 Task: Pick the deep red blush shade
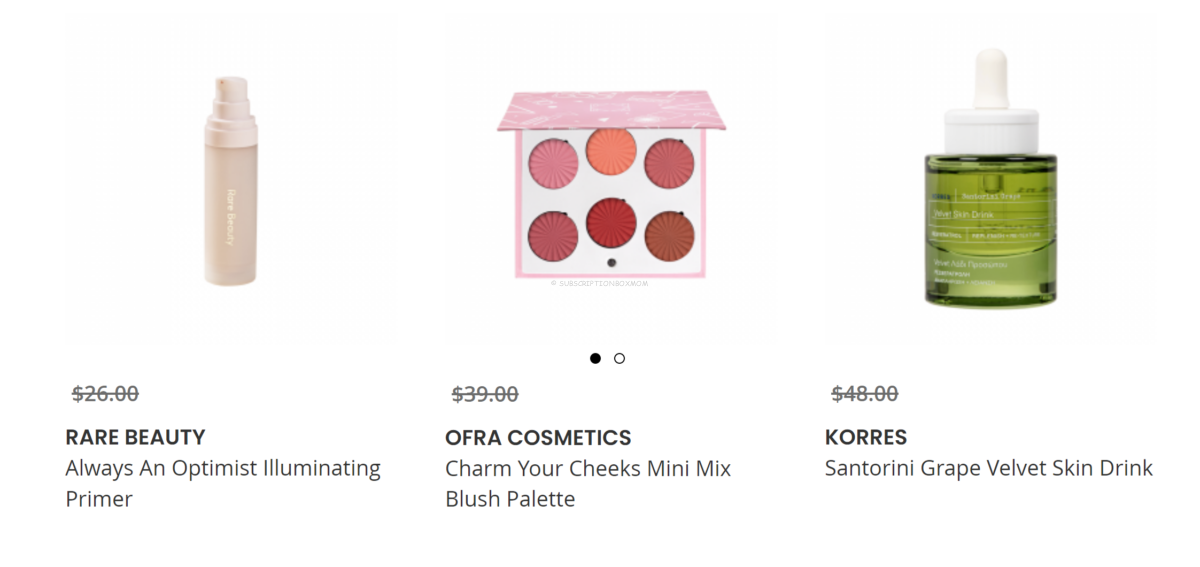click(612, 221)
